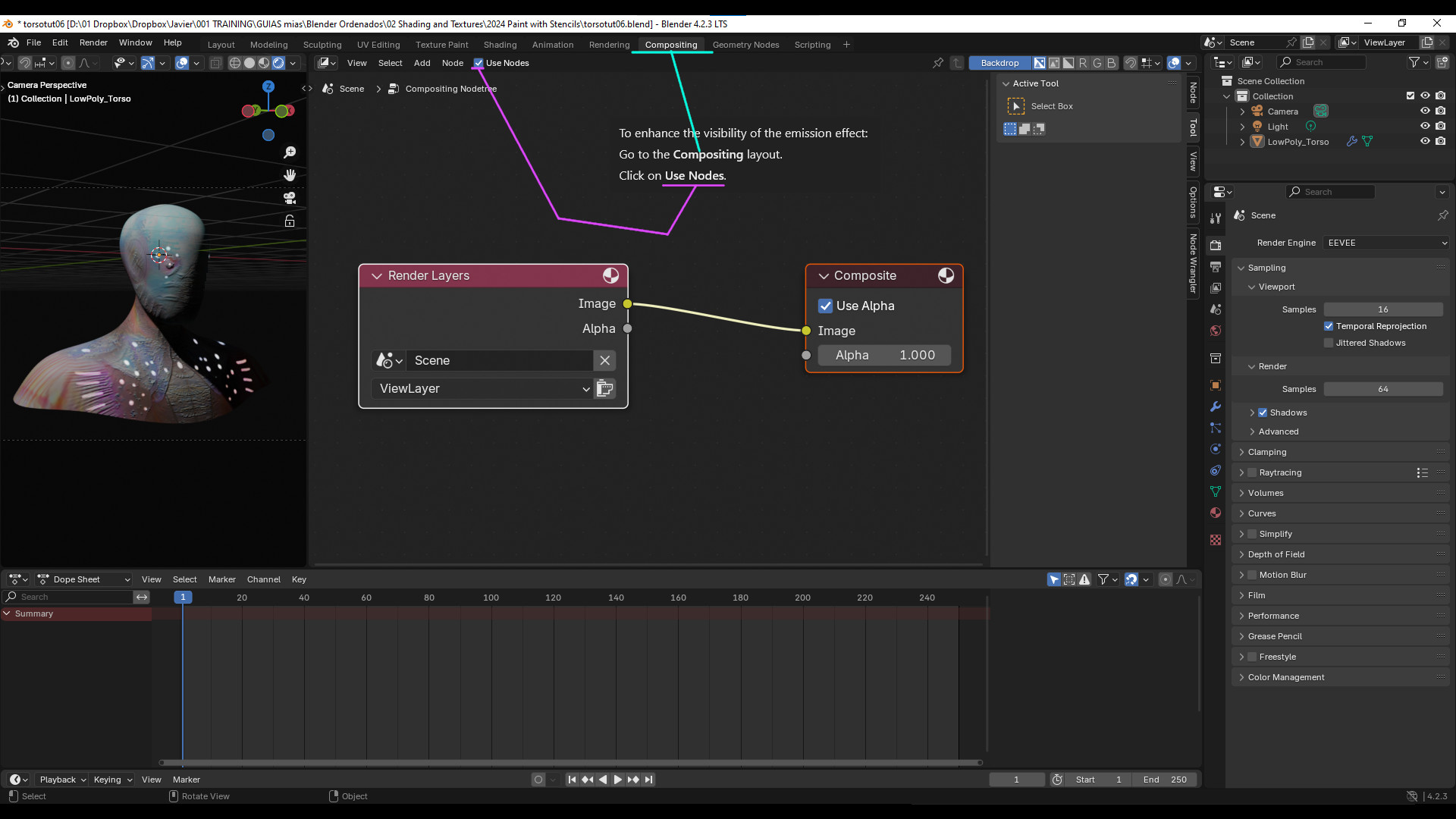Hide Camera with its eye icon
The image size is (1456, 819).
tap(1425, 111)
